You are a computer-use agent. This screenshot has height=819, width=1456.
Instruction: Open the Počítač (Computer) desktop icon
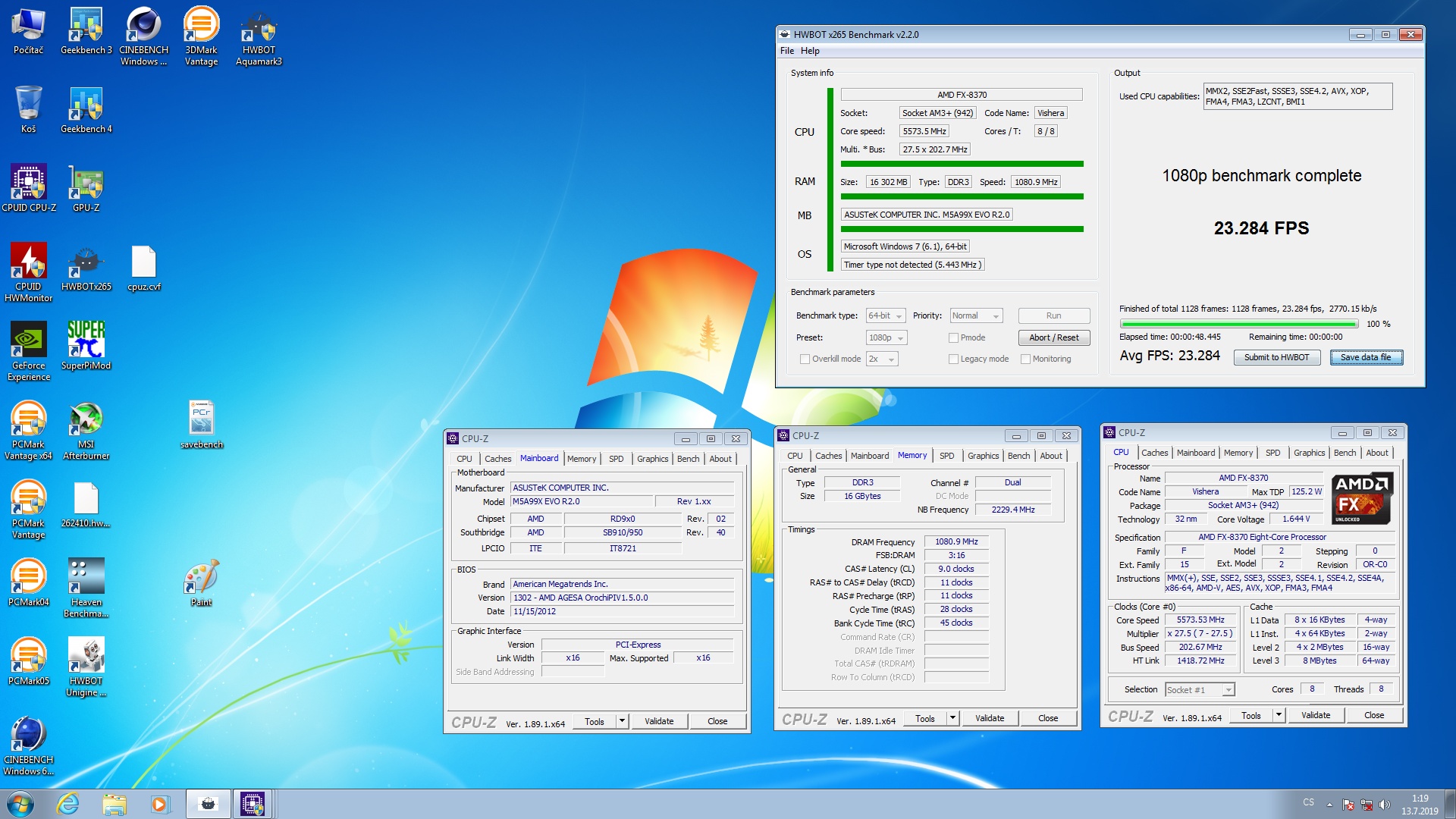pyautogui.click(x=28, y=30)
